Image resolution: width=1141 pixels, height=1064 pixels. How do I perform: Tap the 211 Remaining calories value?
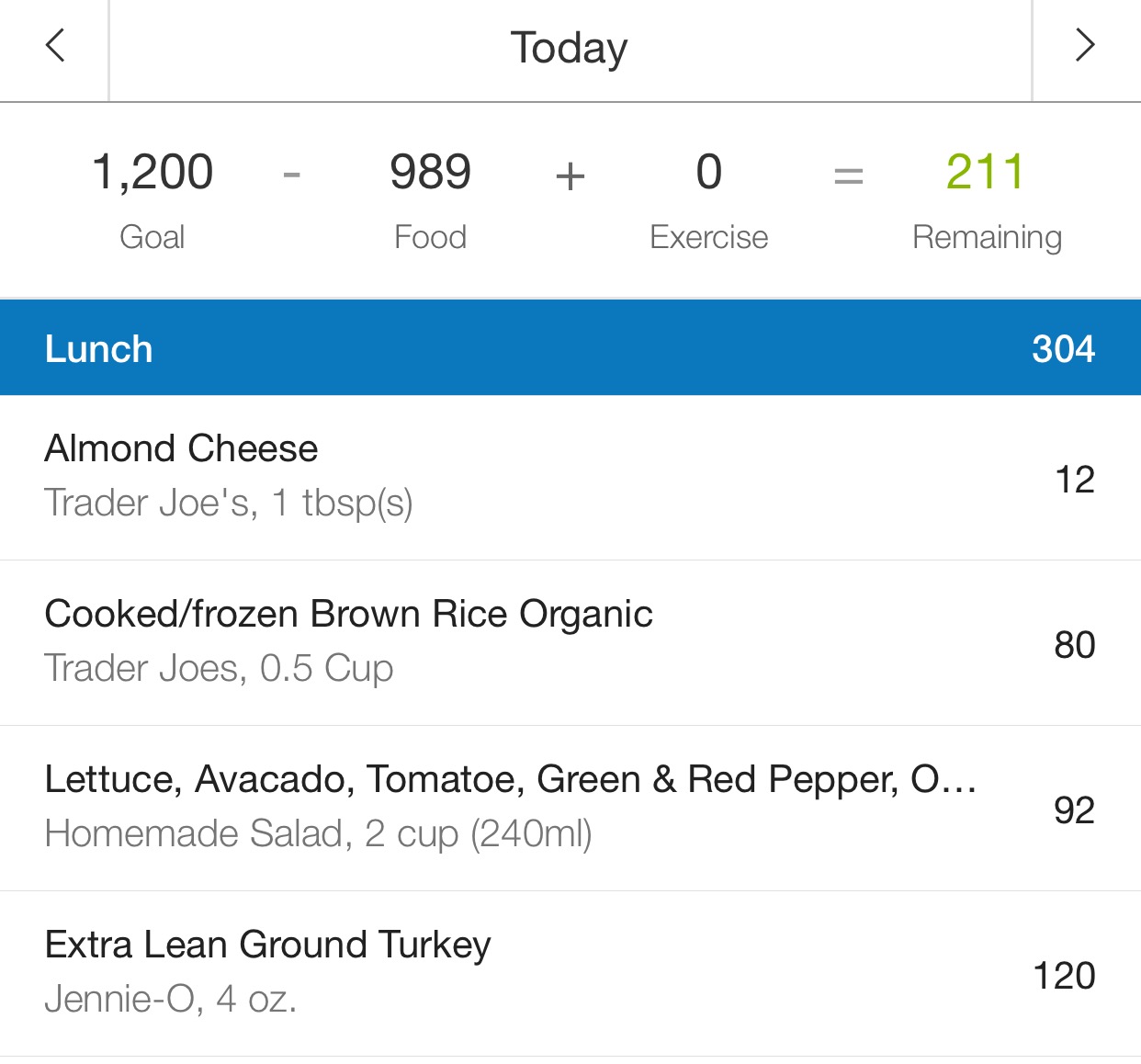[986, 173]
